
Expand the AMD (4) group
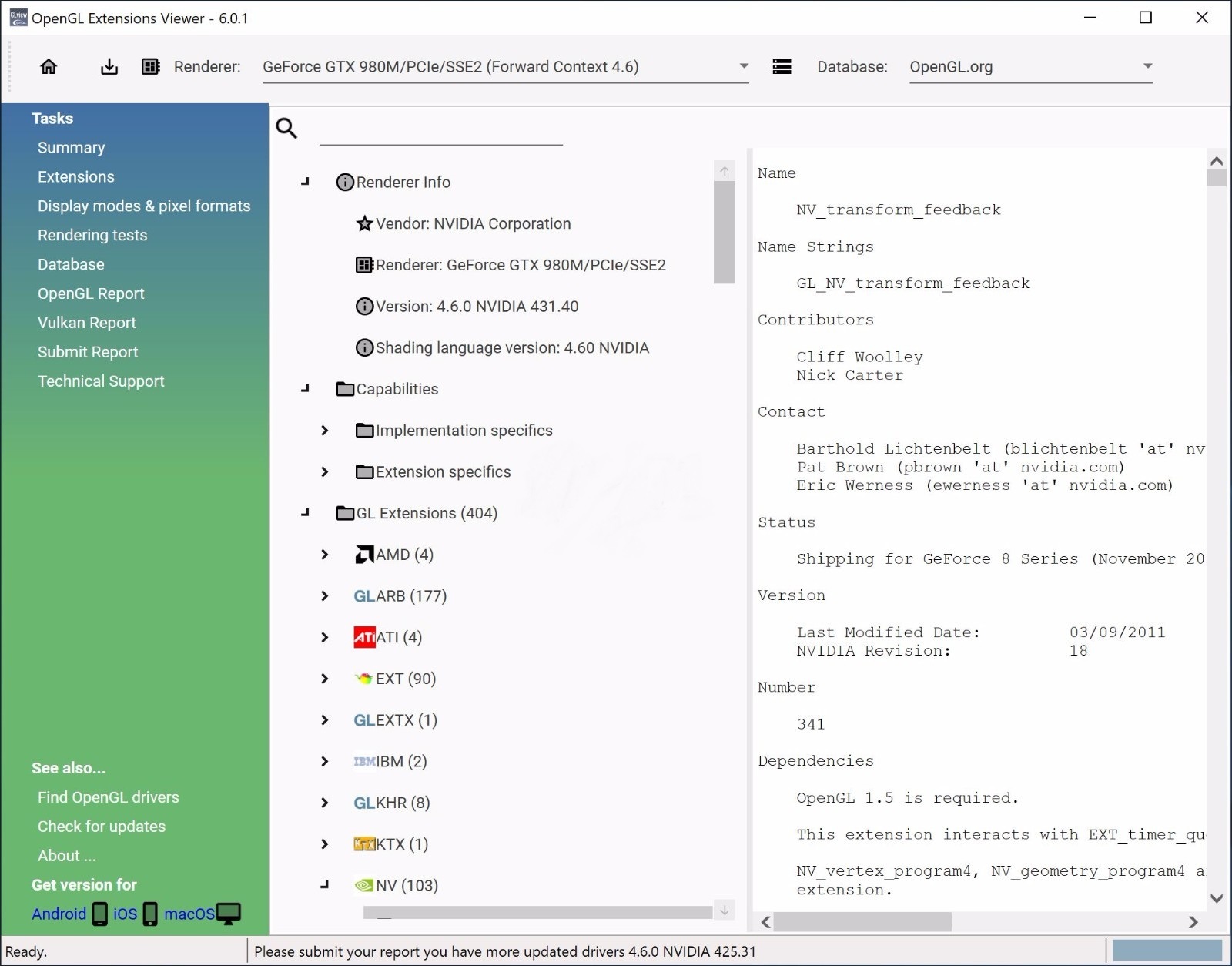[x=325, y=555]
